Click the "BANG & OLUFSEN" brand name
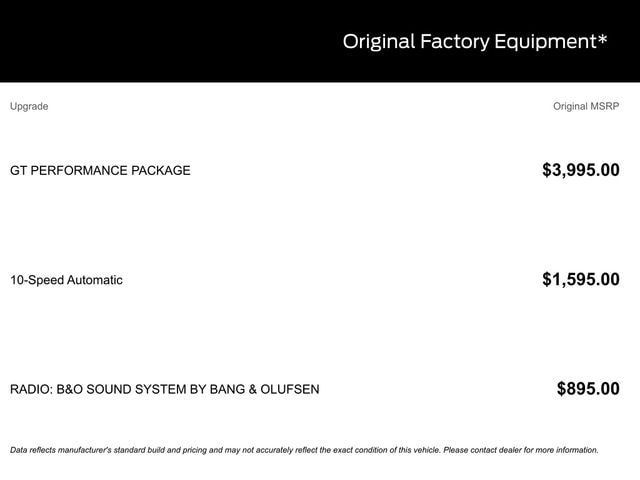The height and width of the screenshot is (480, 640). point(264,389)
